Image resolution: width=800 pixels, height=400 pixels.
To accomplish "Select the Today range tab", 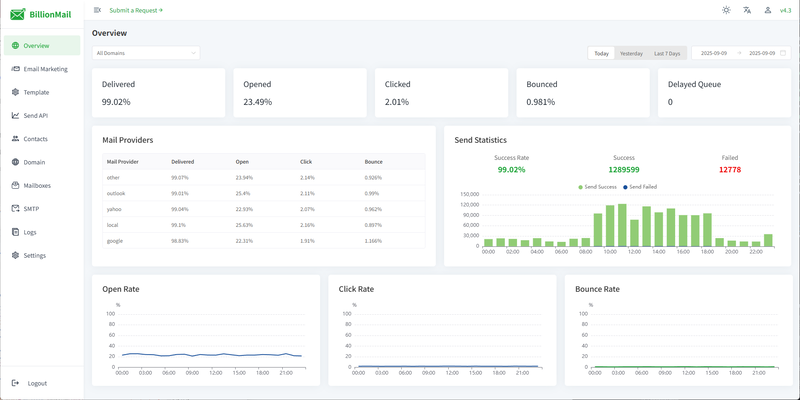I will coord(602,53).
